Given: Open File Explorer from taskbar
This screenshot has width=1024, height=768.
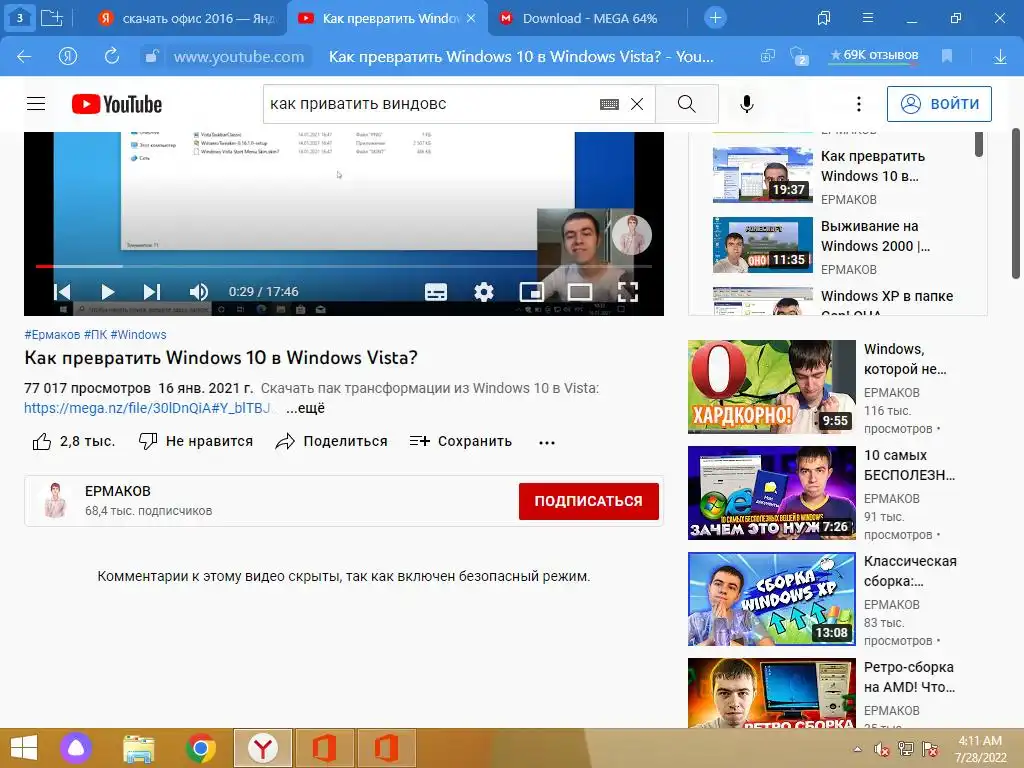Looking at the screenshot, I should pos(138,748).
